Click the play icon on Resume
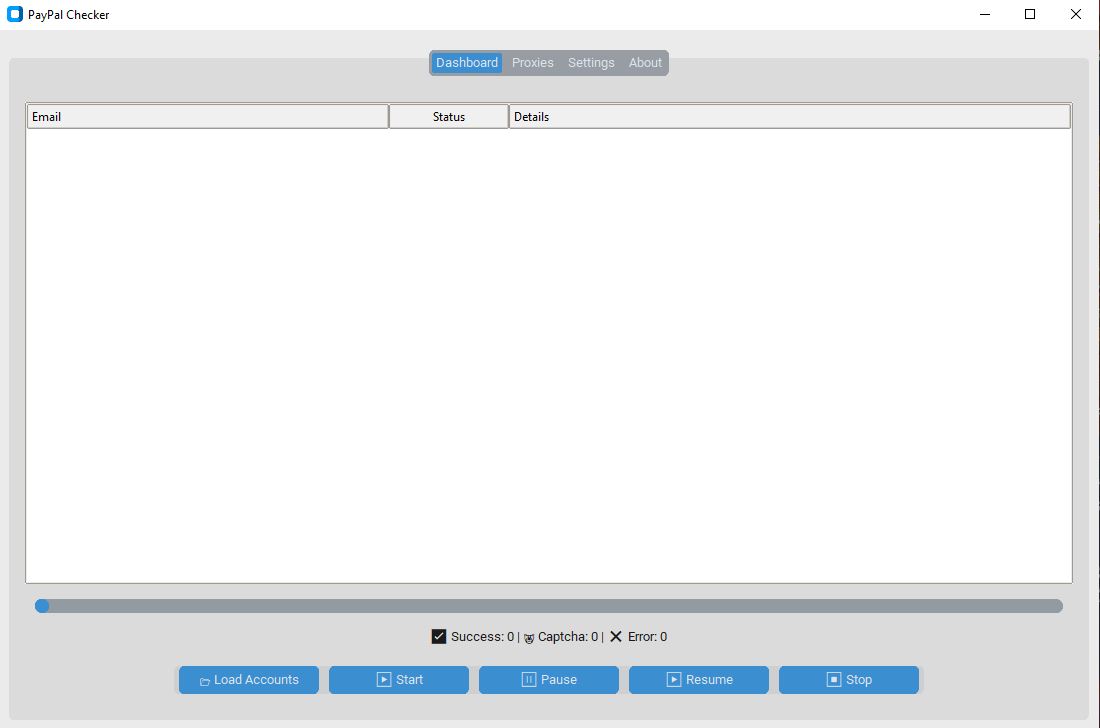 [674, 680]
